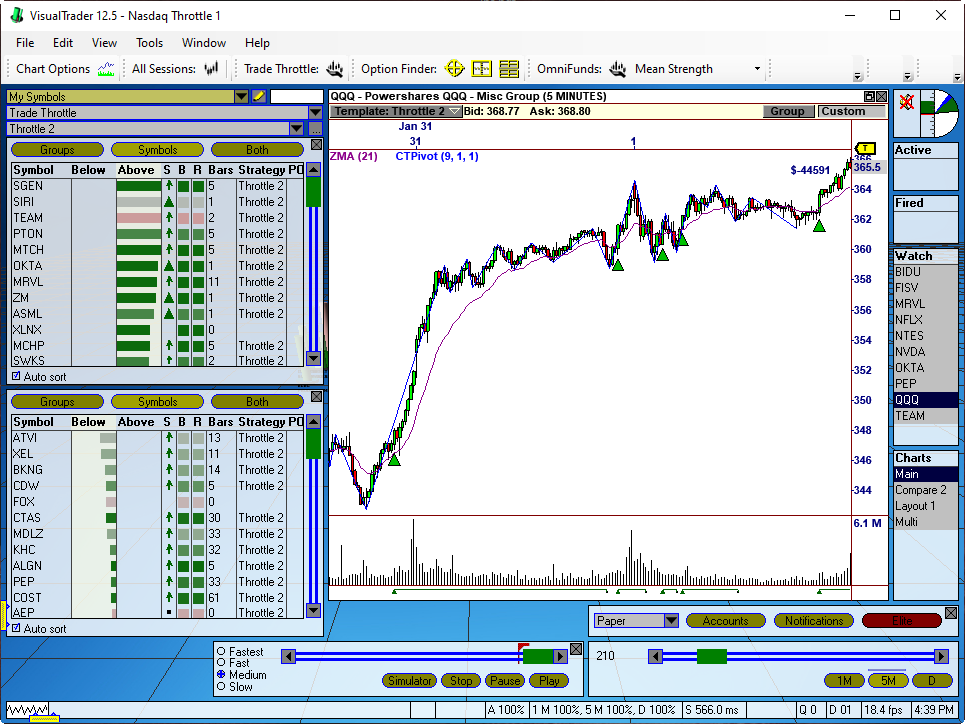965x724 pixels.
Task: Click the All Sessions bar-chart icon
Action: click(211, 69)
